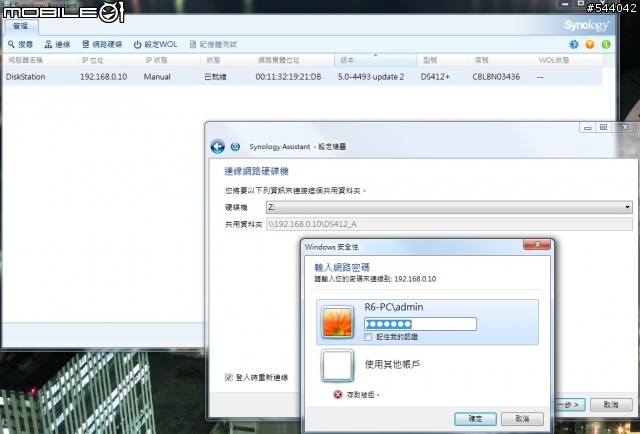Click the IP cell 192.168.0.10

click(103, 77)
